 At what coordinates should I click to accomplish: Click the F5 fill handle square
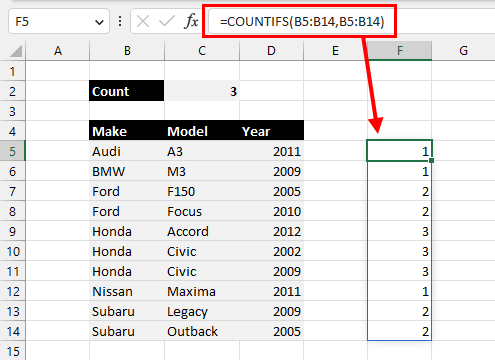pos(431,160)
